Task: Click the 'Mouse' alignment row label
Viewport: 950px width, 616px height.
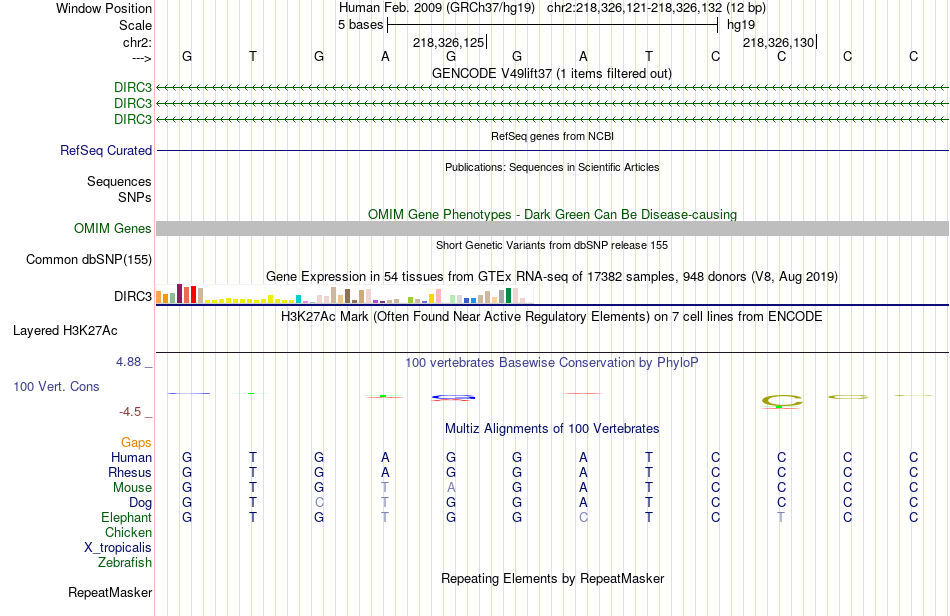Action: click(132, 488)
